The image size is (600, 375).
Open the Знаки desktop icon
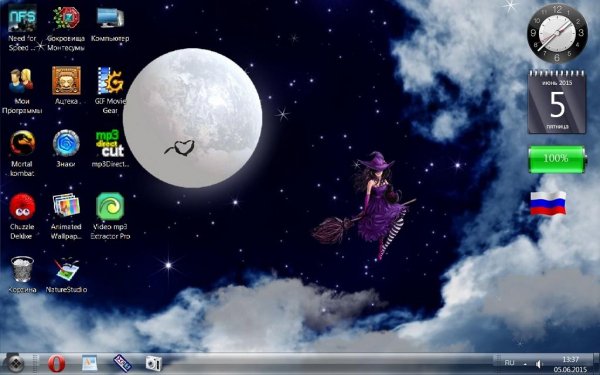pos(66,148)
